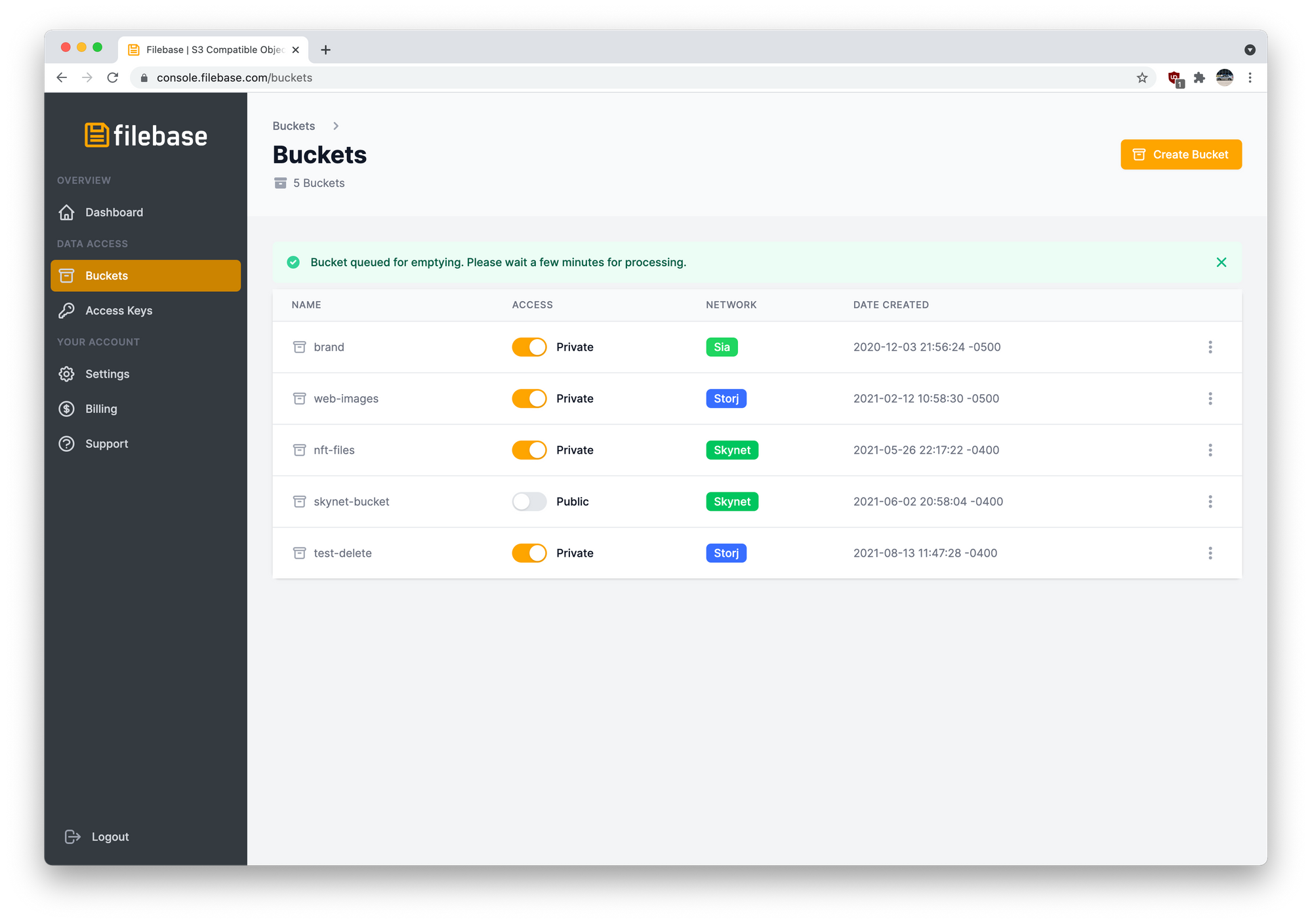This screenshot has height=924, width=1312.
Task: Open the web-images bucket
Action: (x=346, y=399)
